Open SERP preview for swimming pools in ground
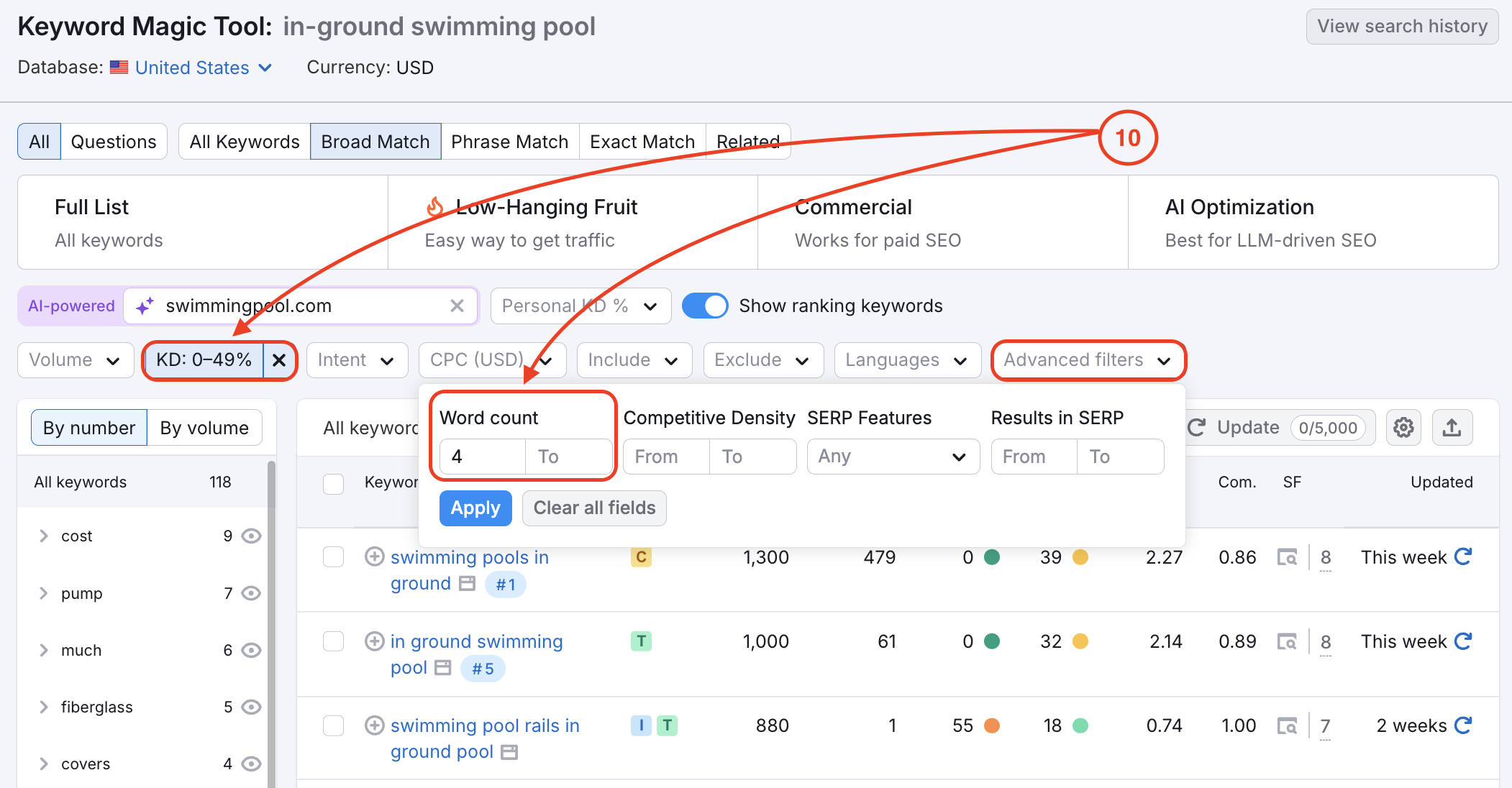This screenshot has height=788, width=1512. (x=1288, y=557)
